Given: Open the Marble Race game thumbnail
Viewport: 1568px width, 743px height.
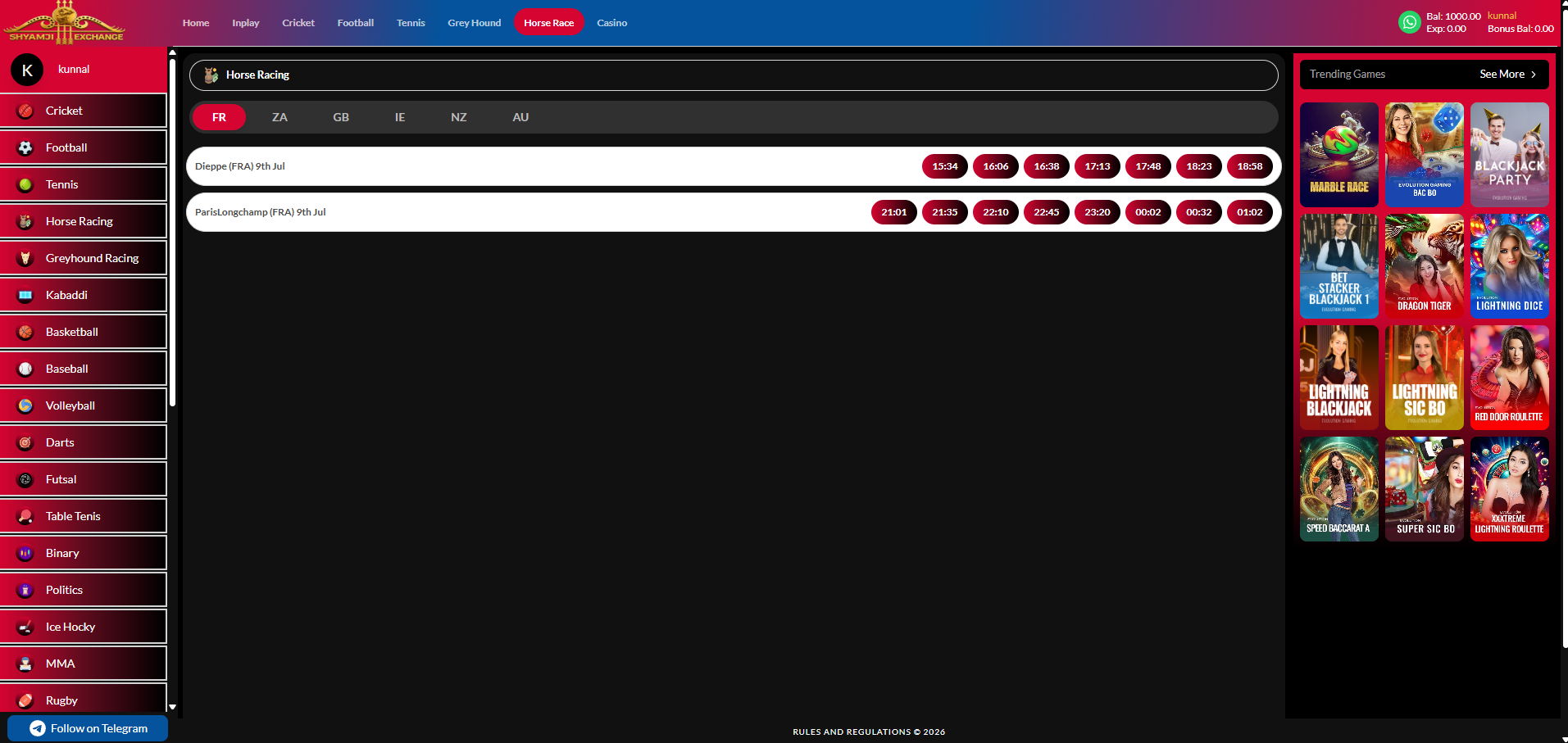Looking at the screenshot, I should (1339, 155).
